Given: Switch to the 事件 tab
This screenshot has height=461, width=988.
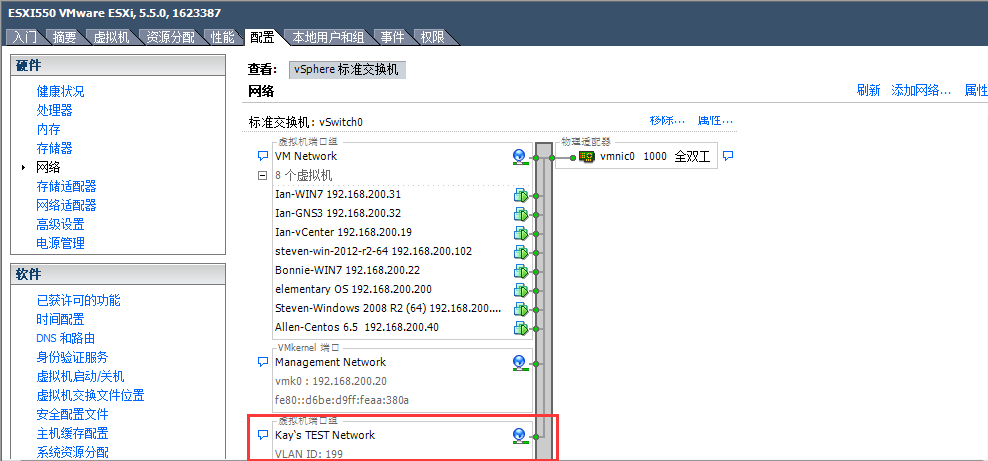Looking at the screenshot, I should pyautogui.click(x=392, y=37).
